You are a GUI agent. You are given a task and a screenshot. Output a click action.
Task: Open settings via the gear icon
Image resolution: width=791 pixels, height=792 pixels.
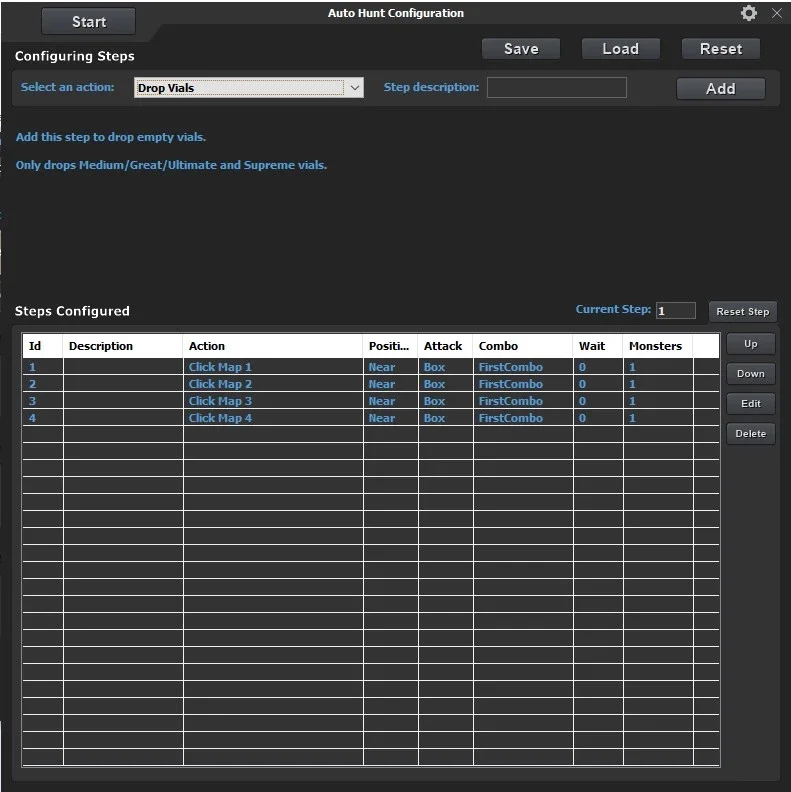(748, 13)
